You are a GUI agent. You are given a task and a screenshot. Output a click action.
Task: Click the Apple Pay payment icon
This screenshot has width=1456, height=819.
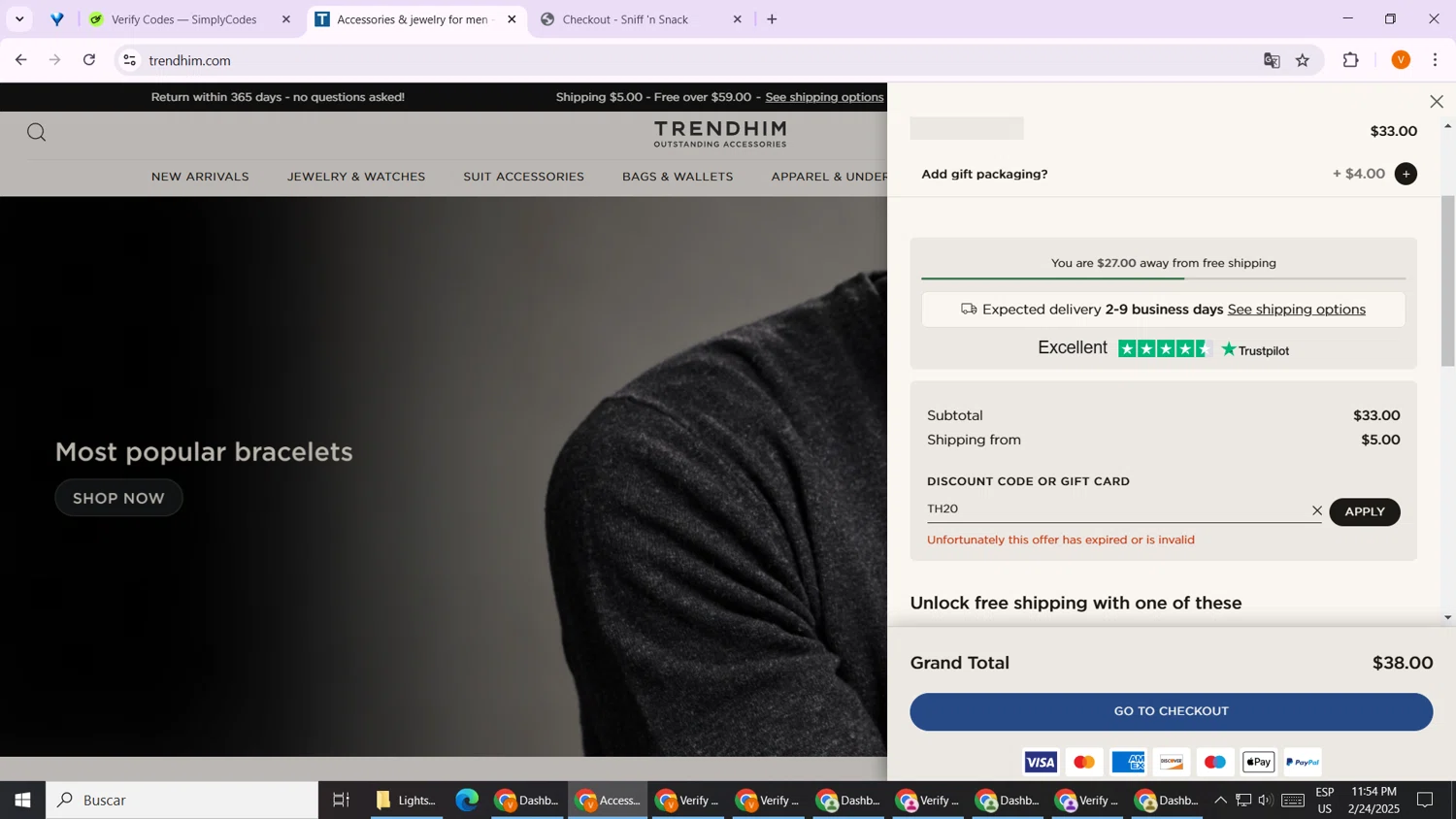[x=1259, y=763]
